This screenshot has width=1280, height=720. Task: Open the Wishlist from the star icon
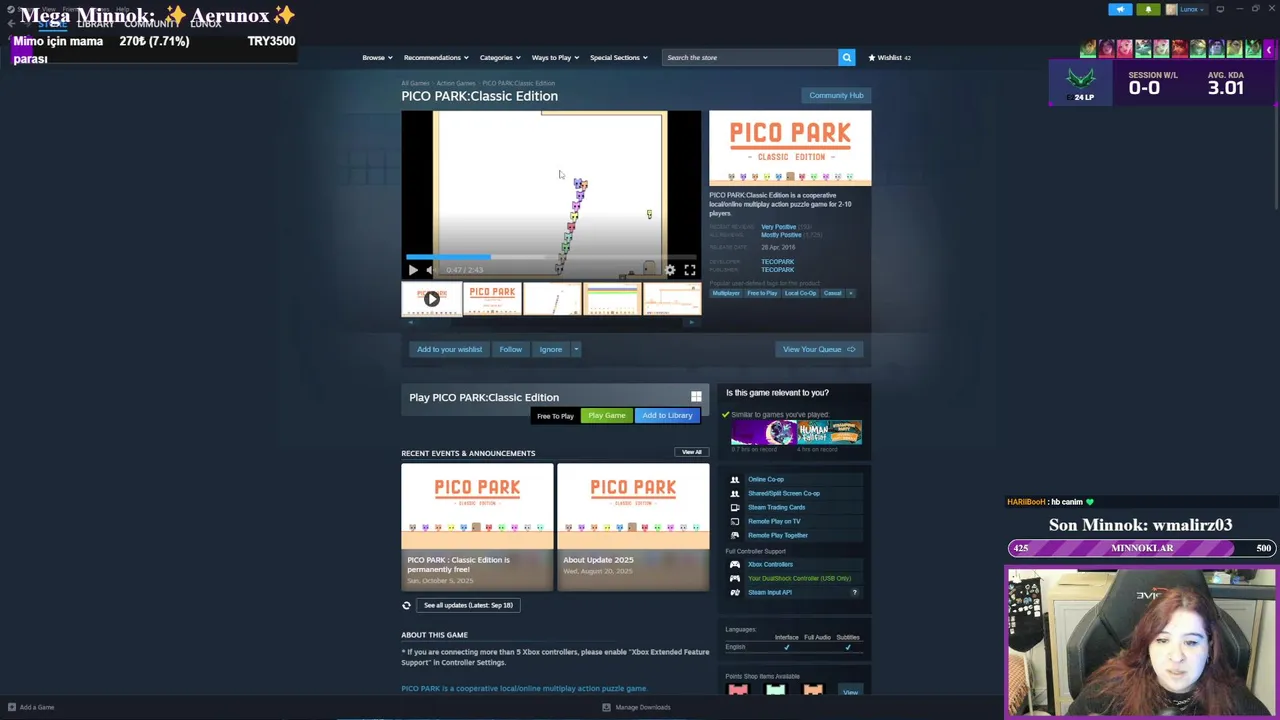[889, 57]
